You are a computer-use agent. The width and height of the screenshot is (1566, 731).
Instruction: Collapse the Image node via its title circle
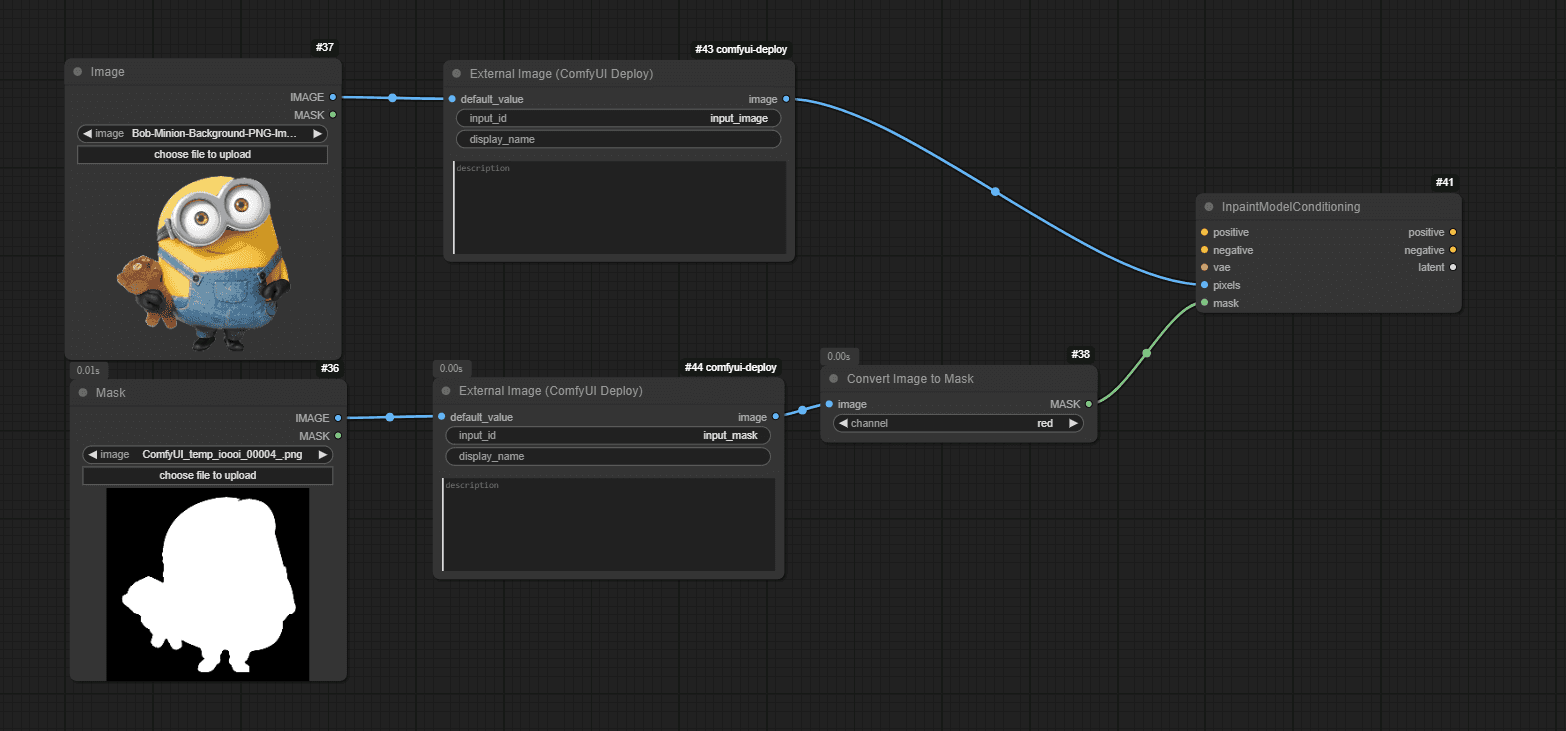click(x=77, y=71)
